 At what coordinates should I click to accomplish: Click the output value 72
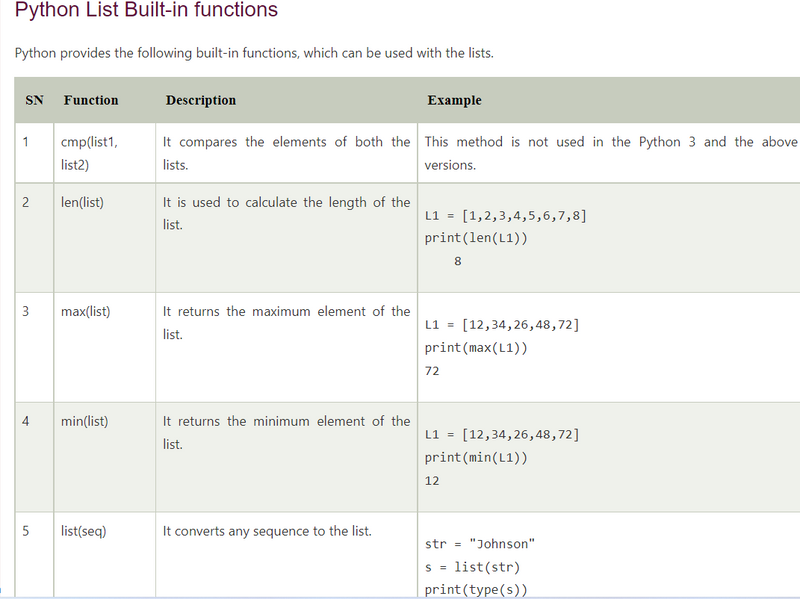point(432,371)
